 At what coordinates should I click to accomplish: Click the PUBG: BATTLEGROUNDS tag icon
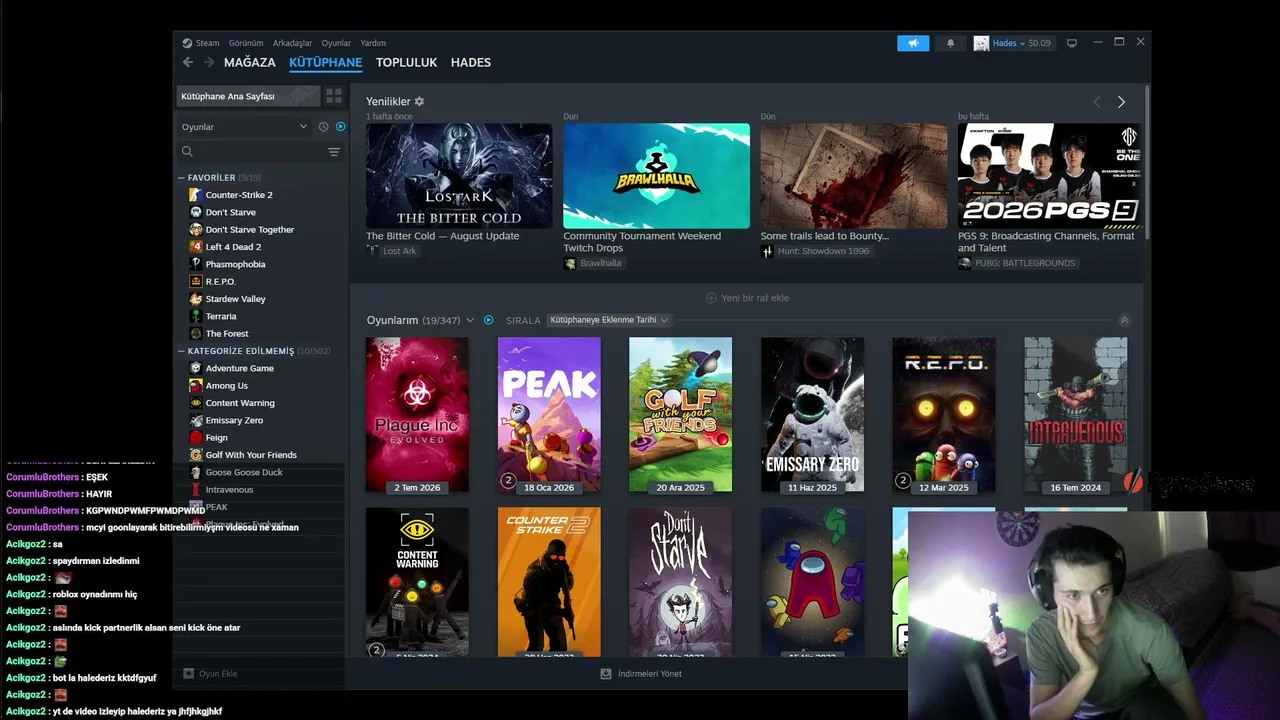pos(964,263)
